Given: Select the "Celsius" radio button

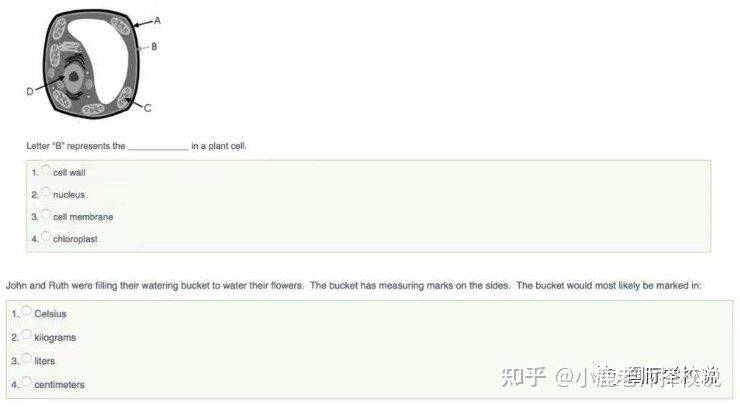Looking at the screenshot, I should click(27, 311).
